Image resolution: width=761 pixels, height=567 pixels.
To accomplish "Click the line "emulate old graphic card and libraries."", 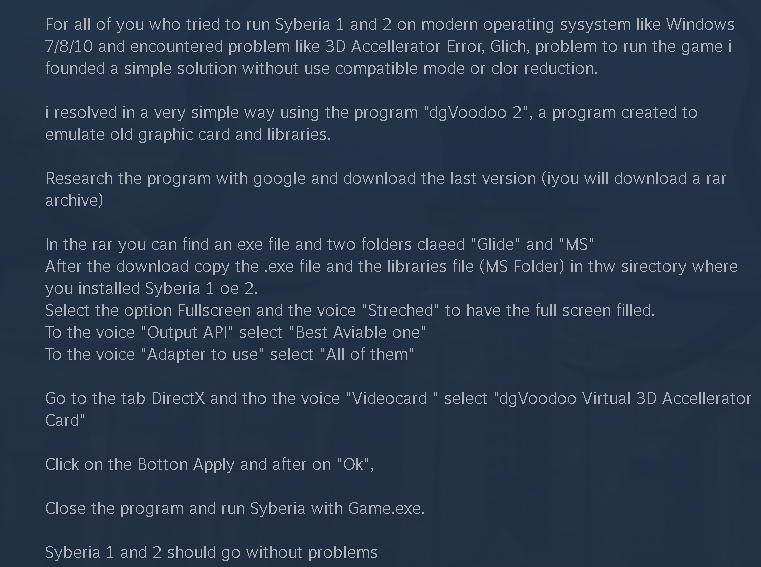I will [188, 134].
